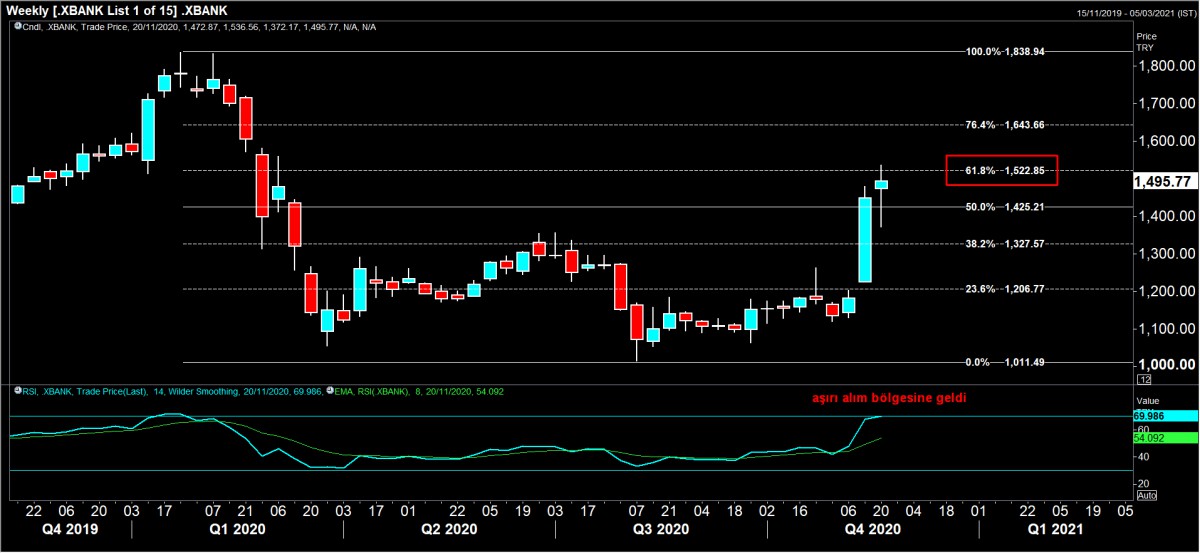
Task: Click the 38.2% Fibonacci level label 1,327.57
Action: 1005,244
